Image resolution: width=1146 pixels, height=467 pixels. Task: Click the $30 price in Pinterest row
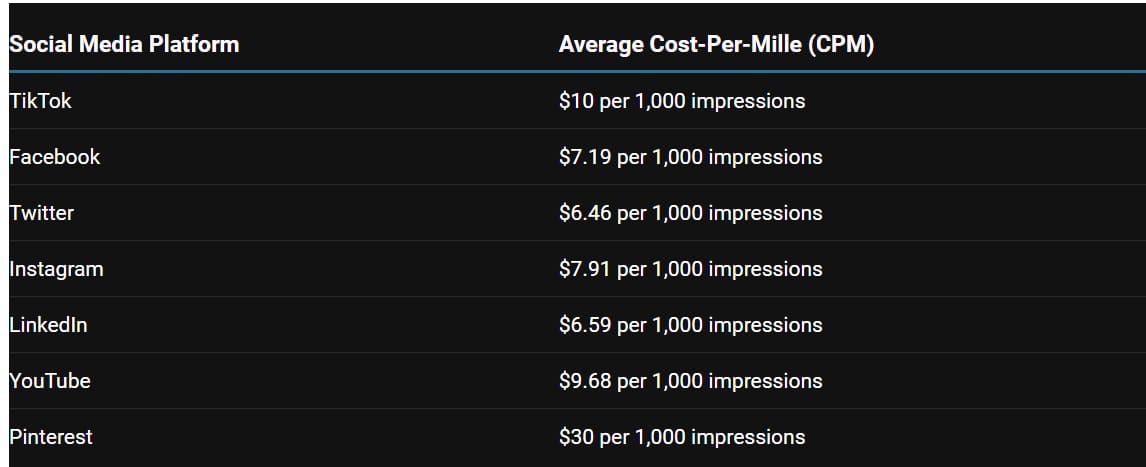(576, 437)
